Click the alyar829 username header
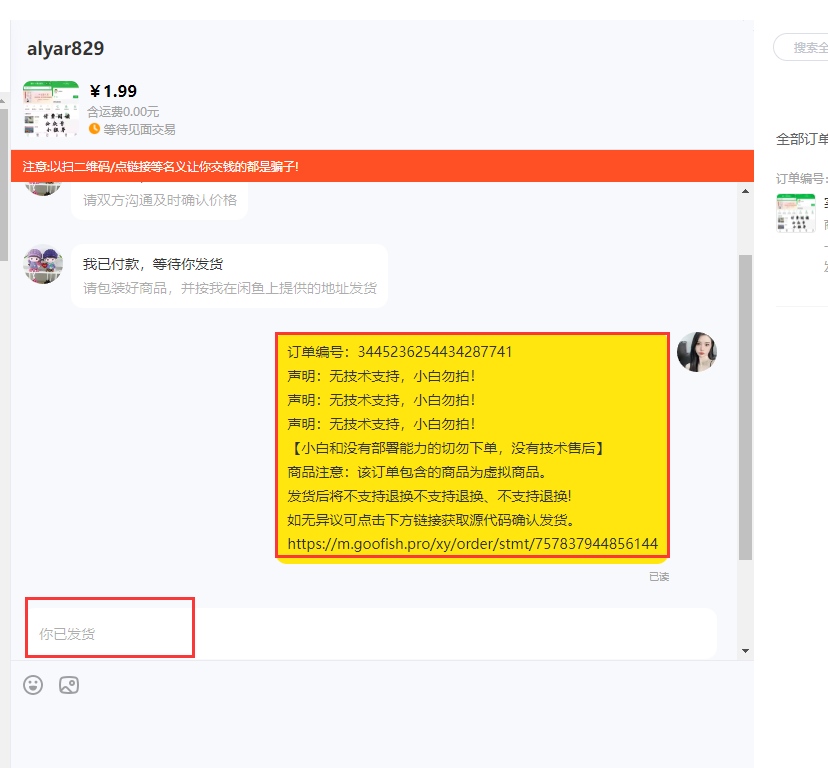This screenshot has height=768, width=828. (x=65, y=48)
